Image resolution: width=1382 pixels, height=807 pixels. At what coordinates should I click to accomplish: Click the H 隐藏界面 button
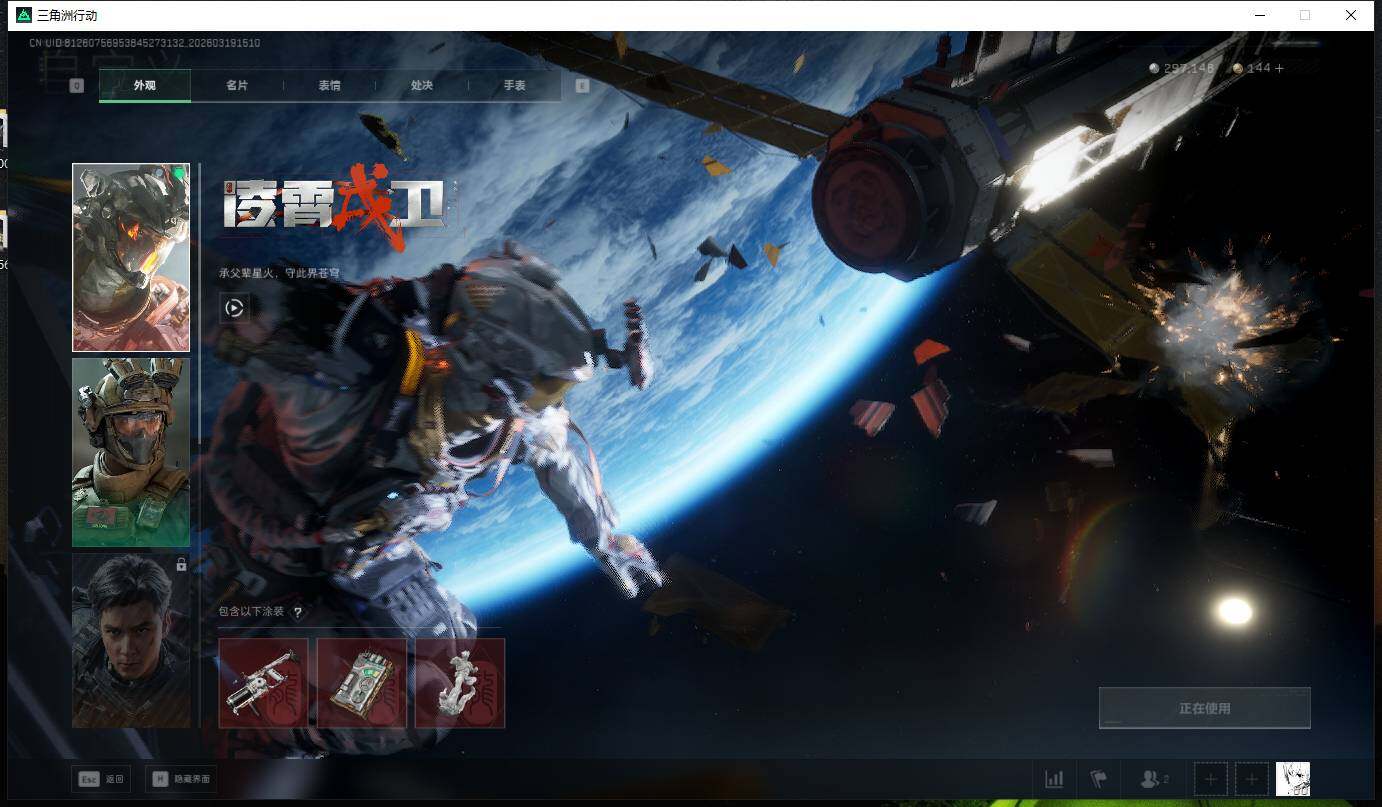(x=181, y=779)
